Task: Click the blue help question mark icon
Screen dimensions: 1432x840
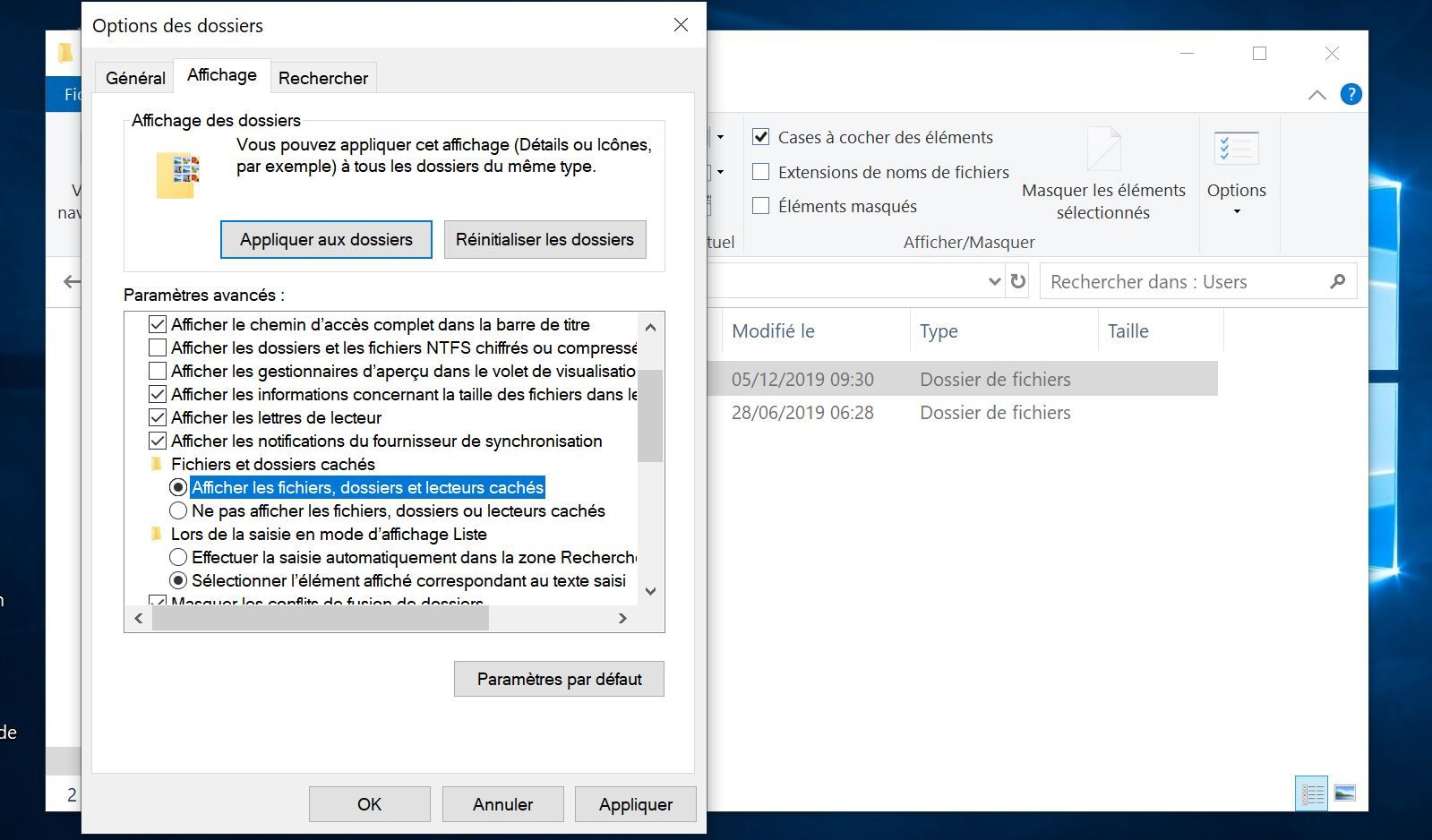Action: [1351, 94]
